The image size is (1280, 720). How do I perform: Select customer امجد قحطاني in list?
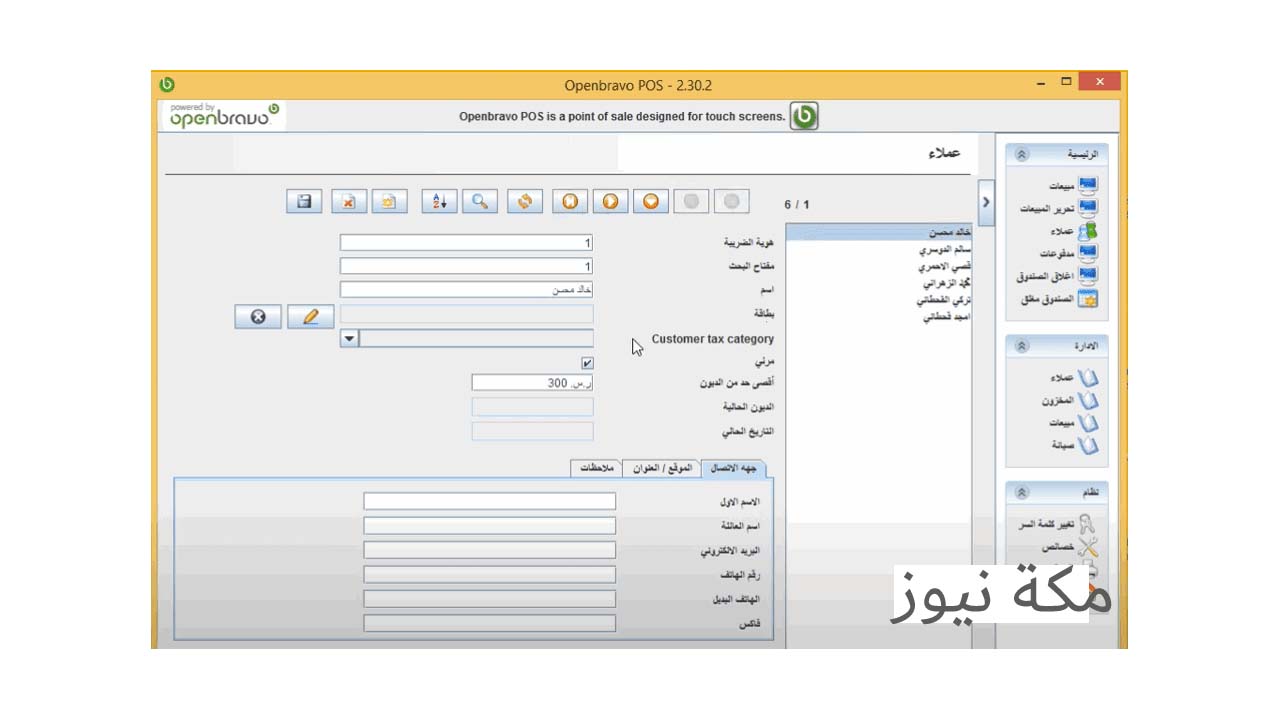(x=879, y=316)
